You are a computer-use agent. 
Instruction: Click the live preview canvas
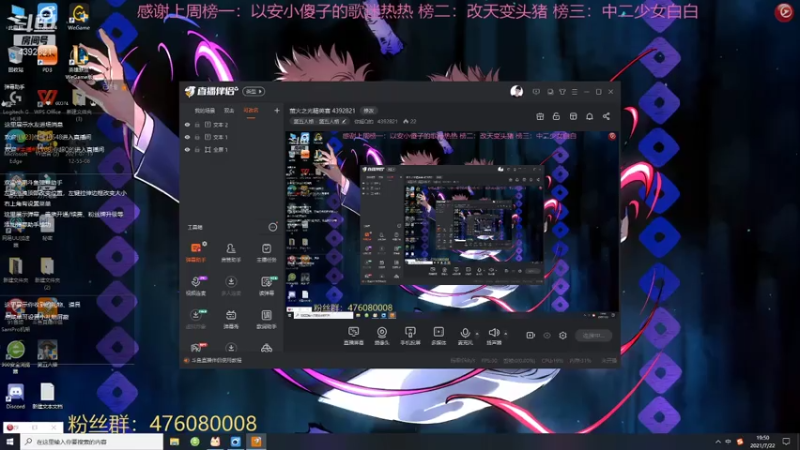point(452,226)
